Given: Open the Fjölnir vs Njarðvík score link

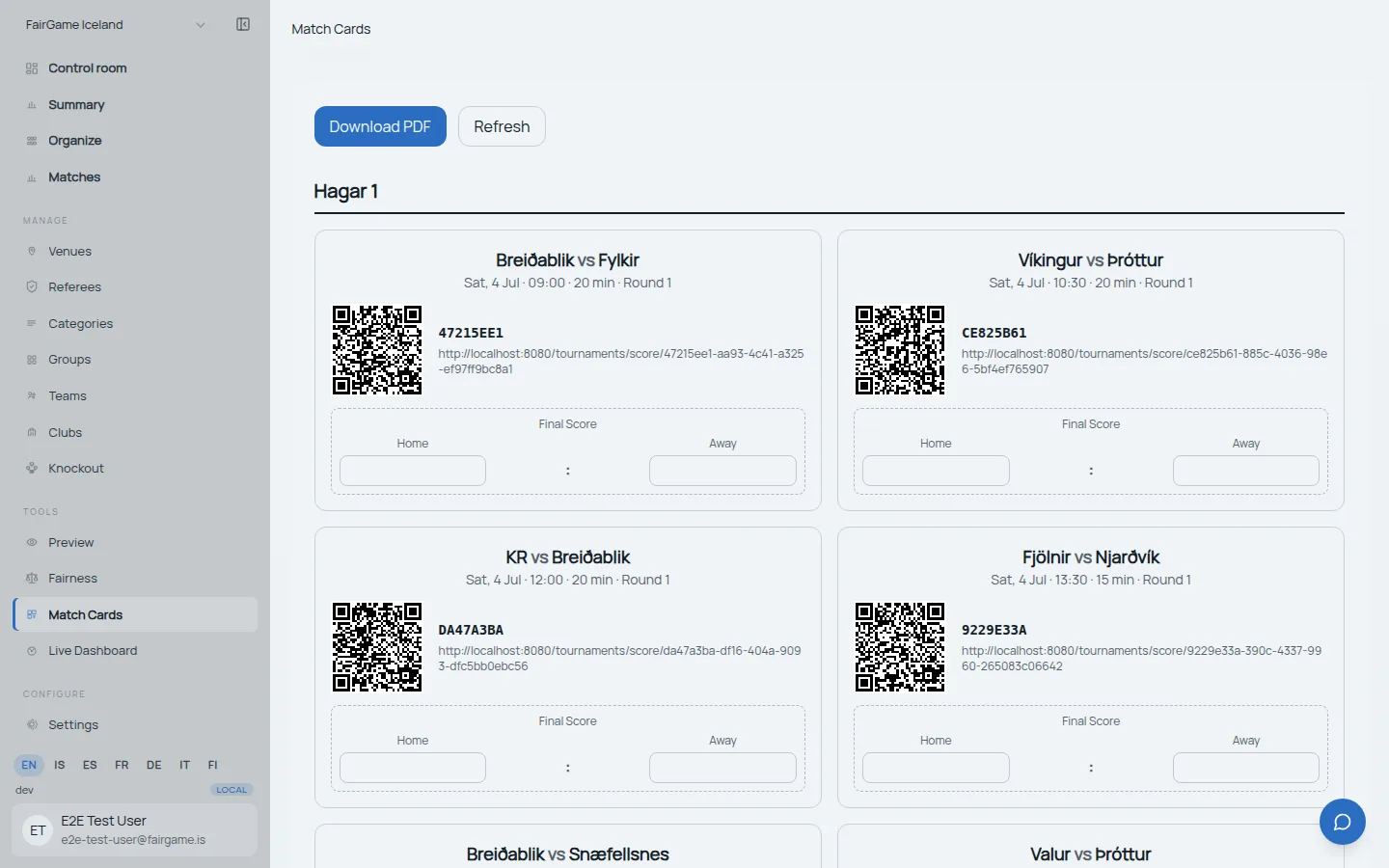Looking at the screenshot, I should 1142,658.
